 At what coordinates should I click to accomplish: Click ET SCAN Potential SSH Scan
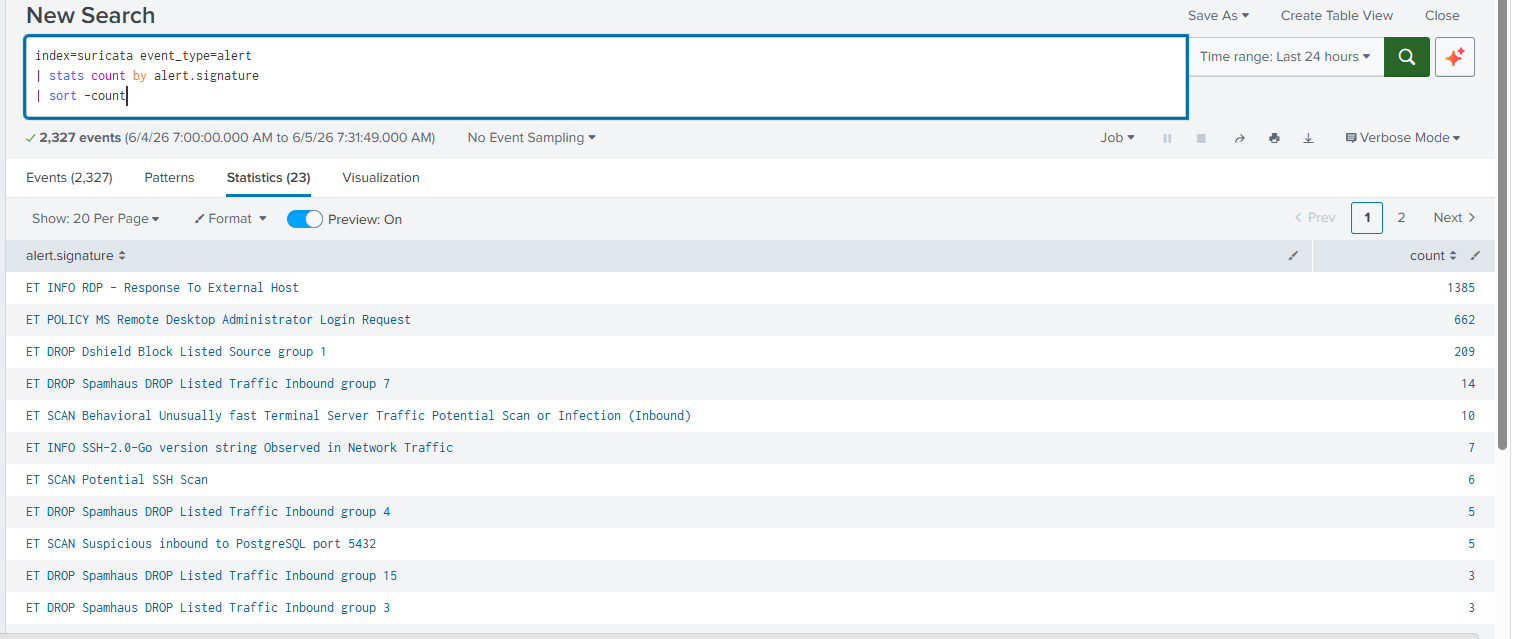point(117,480)
